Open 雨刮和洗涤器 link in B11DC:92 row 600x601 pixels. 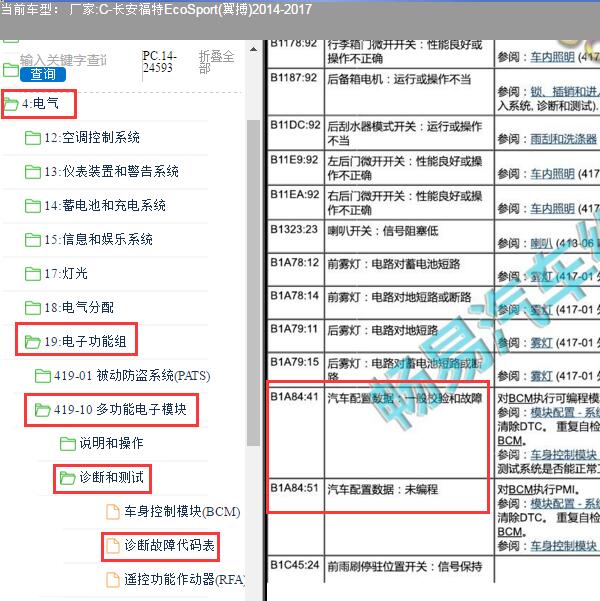tap(564, 139)
